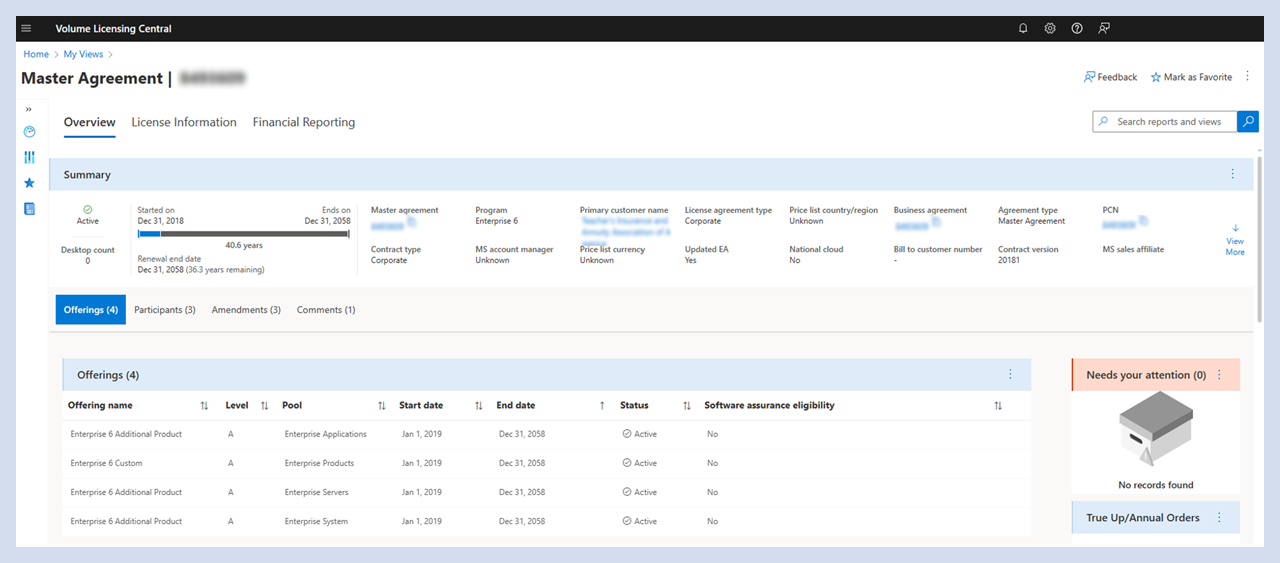Click Active status of Enterprise 6 Custom row
The width and height of the screenshot is (1280, 563).
point(640,463)
